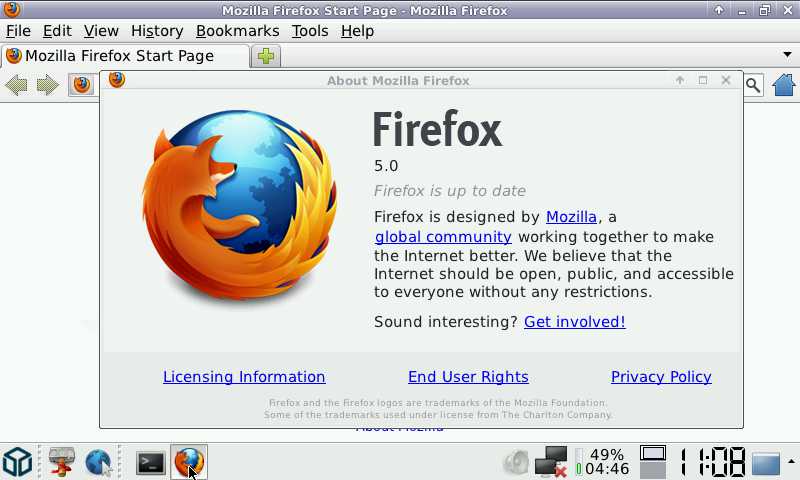The width and height of the screenshot is (800, 480).
Task: Maximize the About Mozilla Firefox dialog
Action: pyautogui.click(x=703, y=80)
